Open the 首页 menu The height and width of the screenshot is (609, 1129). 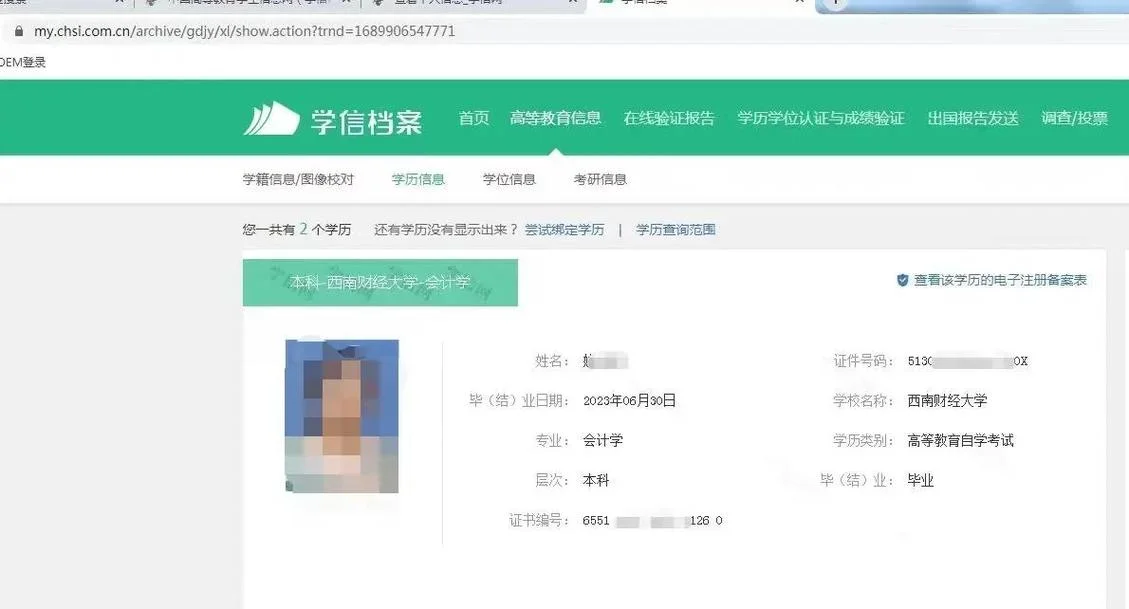pos(474,118)
